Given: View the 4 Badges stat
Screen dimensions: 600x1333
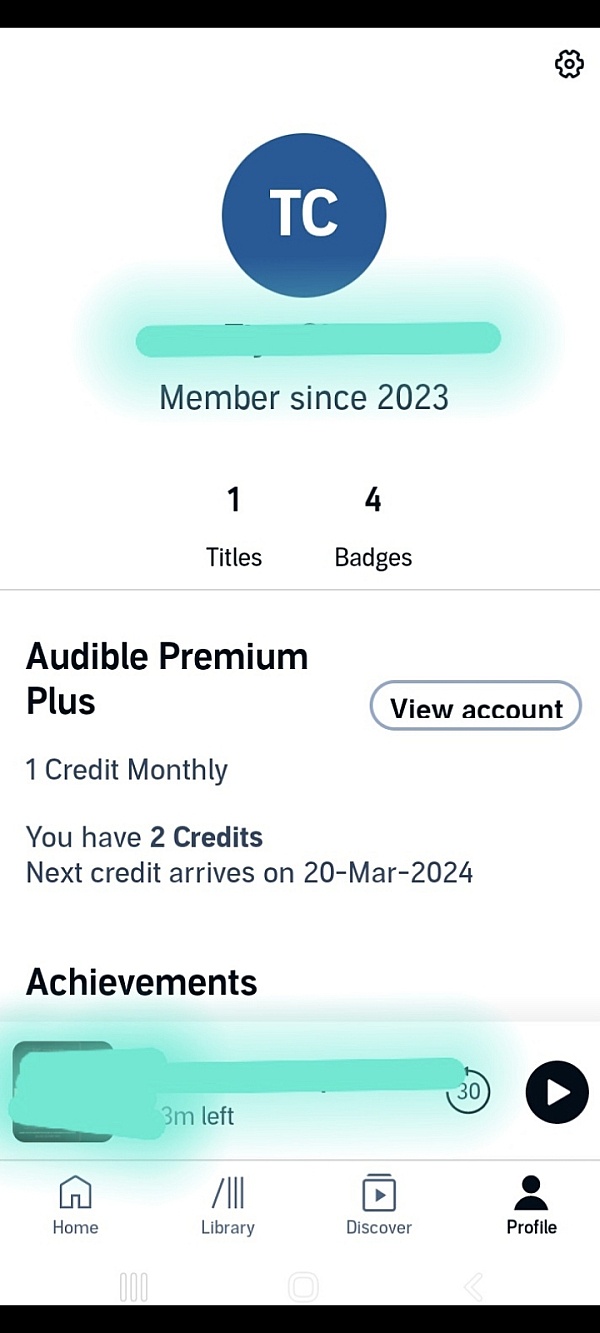Looking at the screenshot, I should pos(373,527).
